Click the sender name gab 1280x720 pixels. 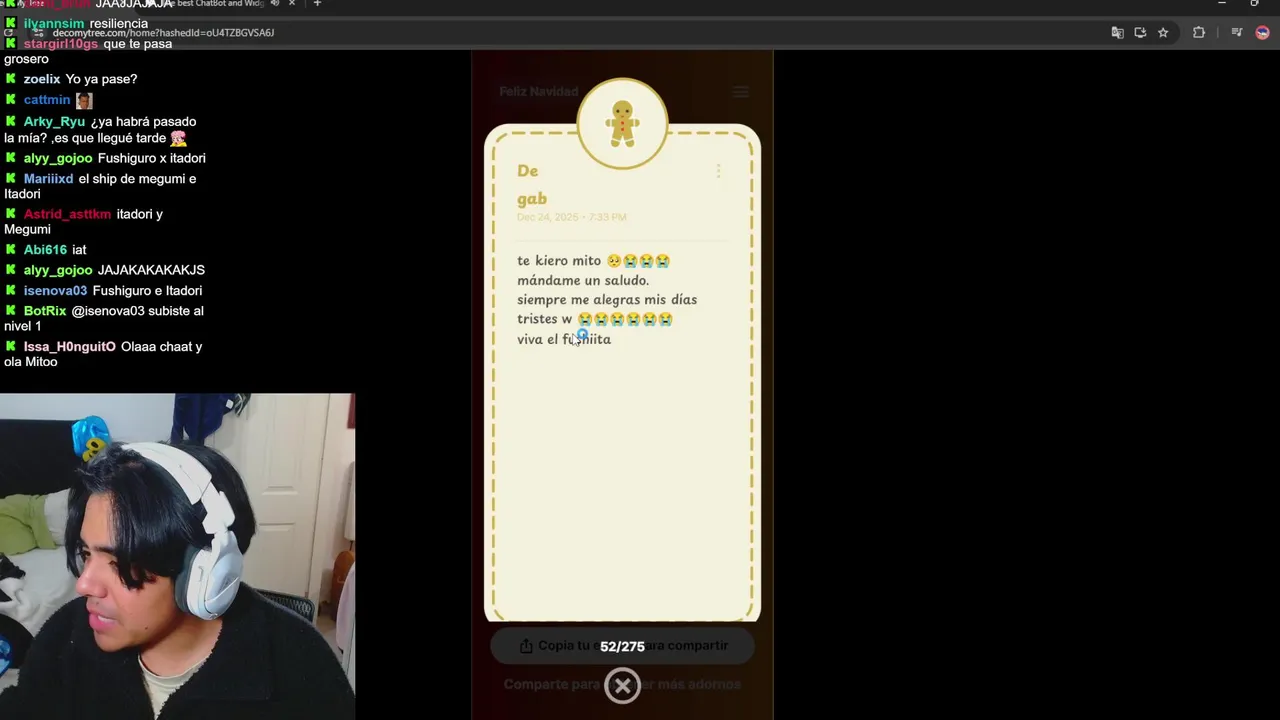tap(532, 198)
